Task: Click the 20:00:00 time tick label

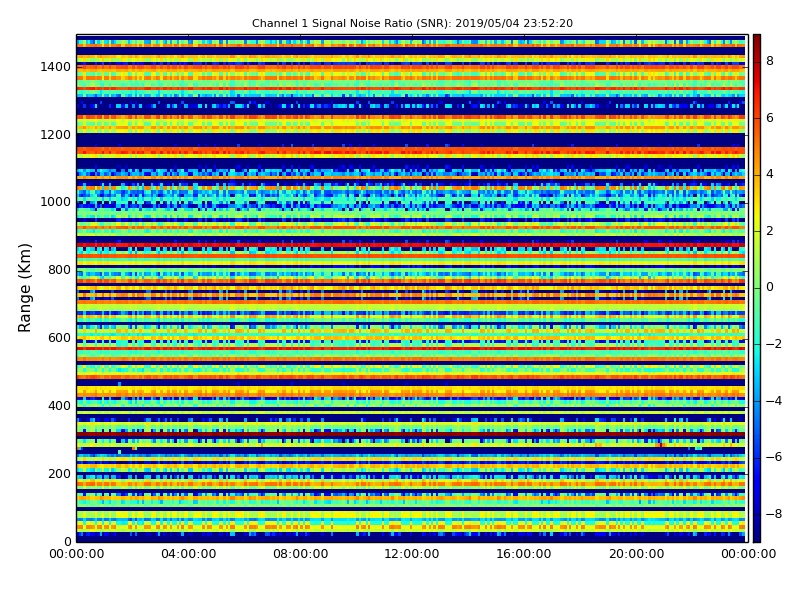Action: coord(636,554)
